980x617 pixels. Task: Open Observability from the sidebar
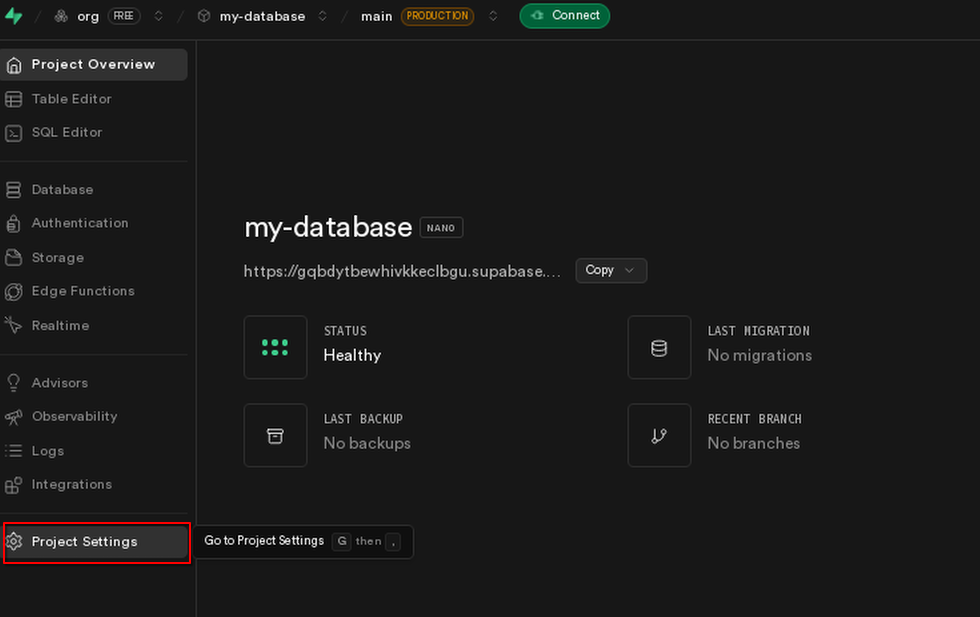(94, 416)
